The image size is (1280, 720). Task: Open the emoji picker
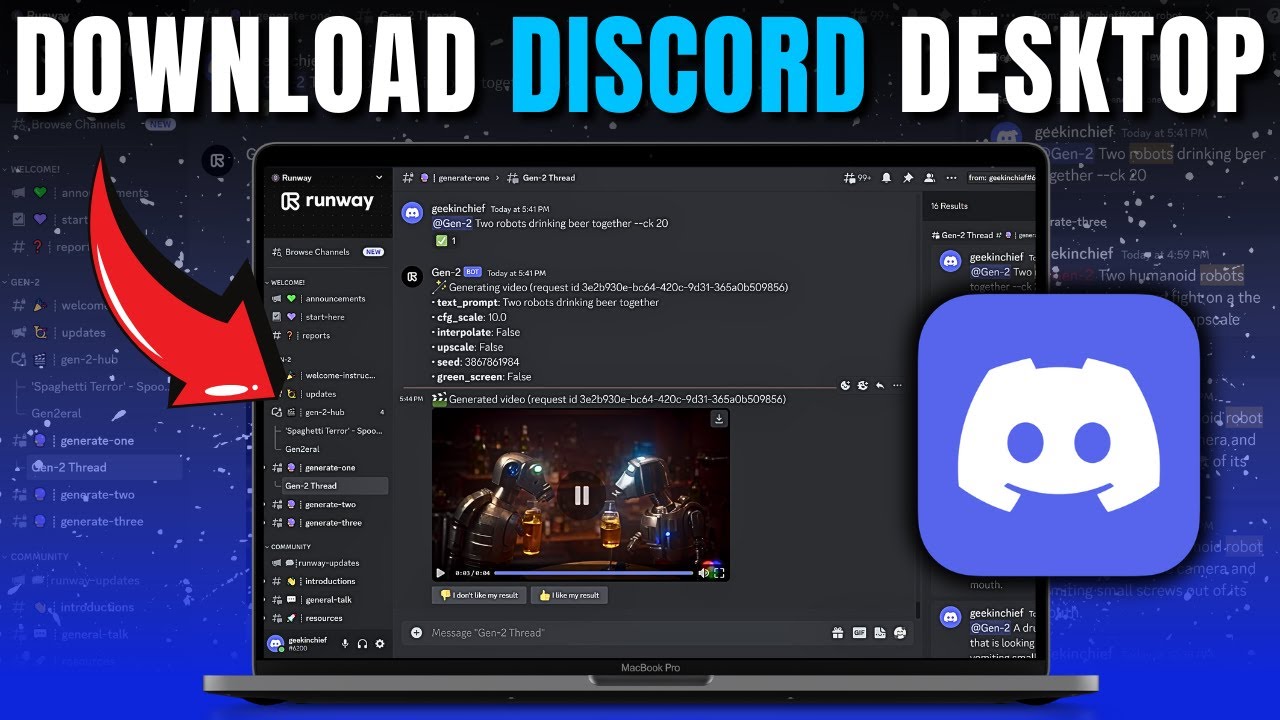(900, 632)
